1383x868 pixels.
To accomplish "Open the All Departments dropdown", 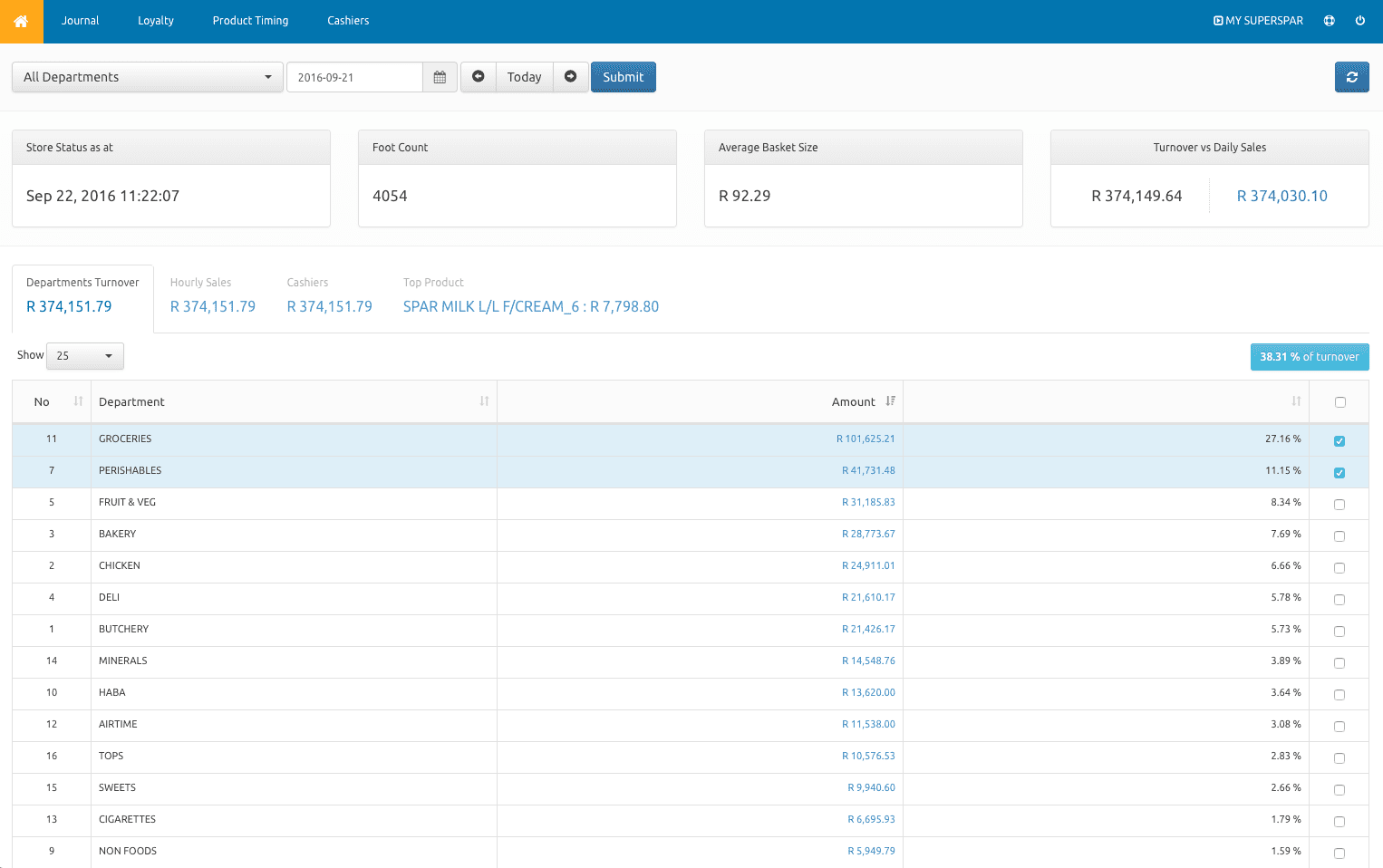I will point(148,77).
